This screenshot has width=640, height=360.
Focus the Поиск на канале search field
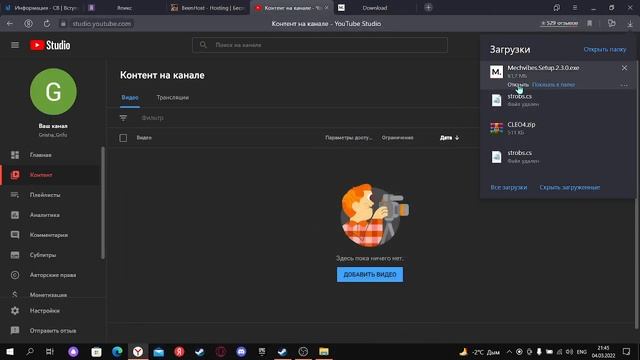pyautogui.click(x=320, y=45)
